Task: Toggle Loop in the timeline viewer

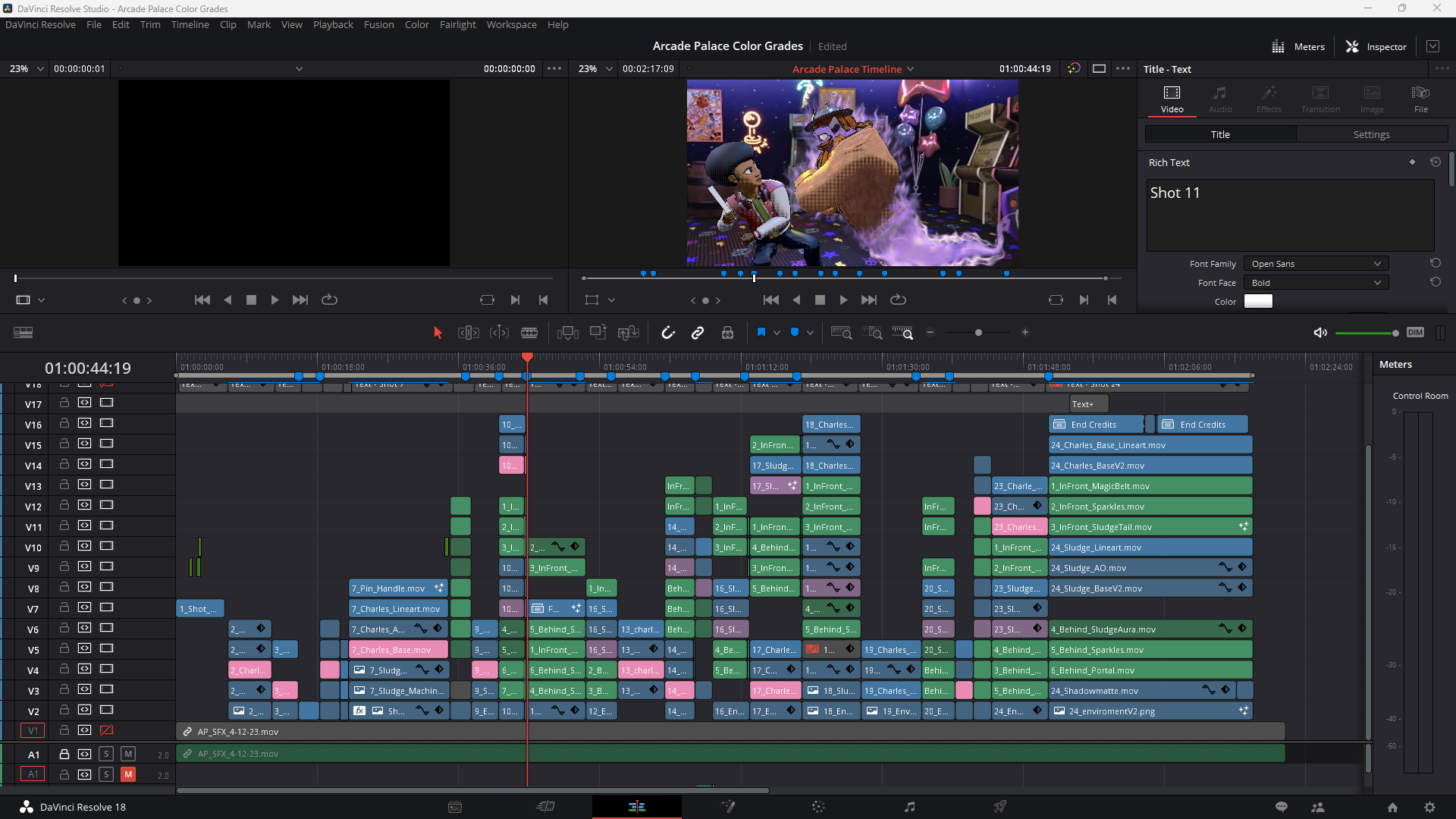Action: pos(898,300)
